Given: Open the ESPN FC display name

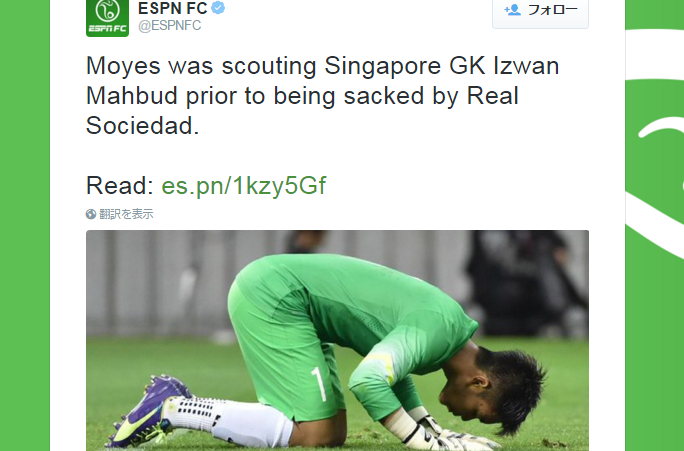Looking at the screenshot, I should pos(173,8).
